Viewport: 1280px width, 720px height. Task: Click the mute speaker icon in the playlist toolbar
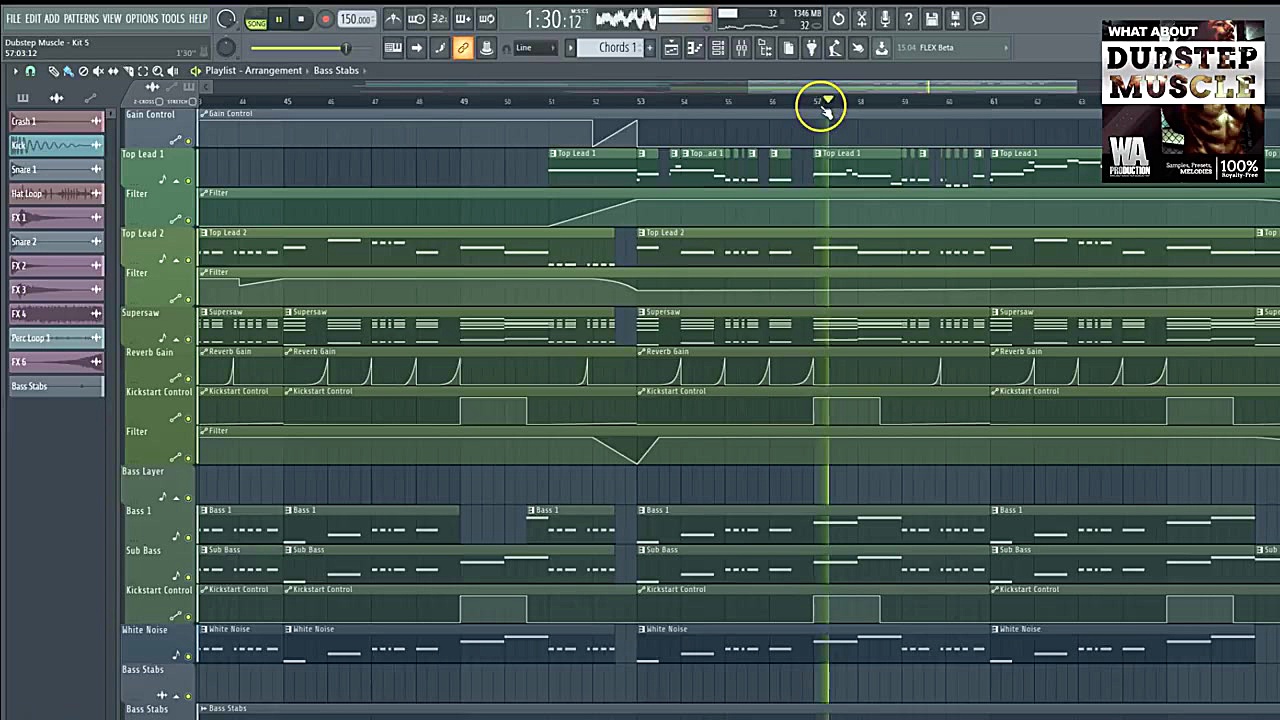coord(98,70)
